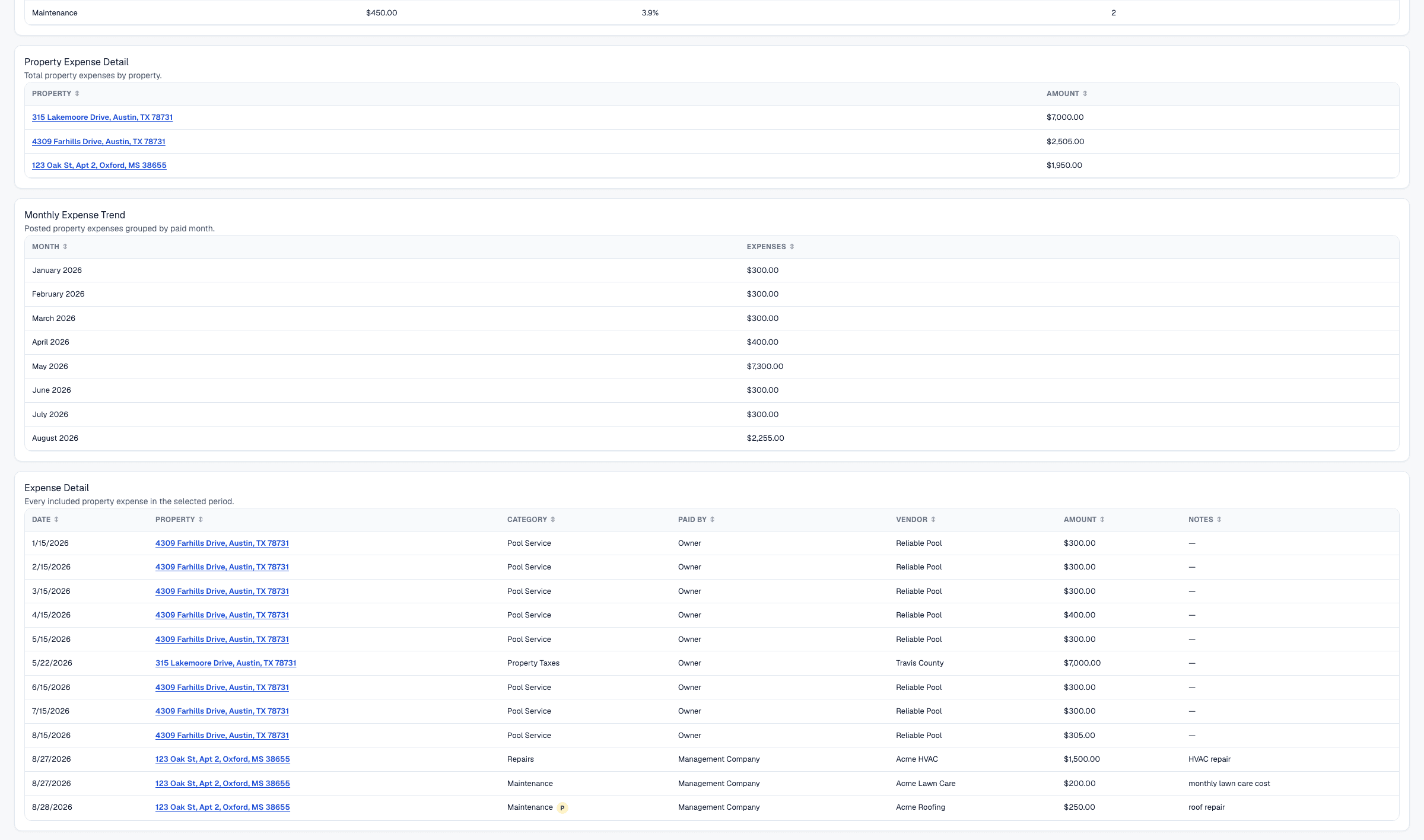Open 4309 Farhills Drive link on 1/15/2026 row
1424x840 pixels.
[222, 543]
